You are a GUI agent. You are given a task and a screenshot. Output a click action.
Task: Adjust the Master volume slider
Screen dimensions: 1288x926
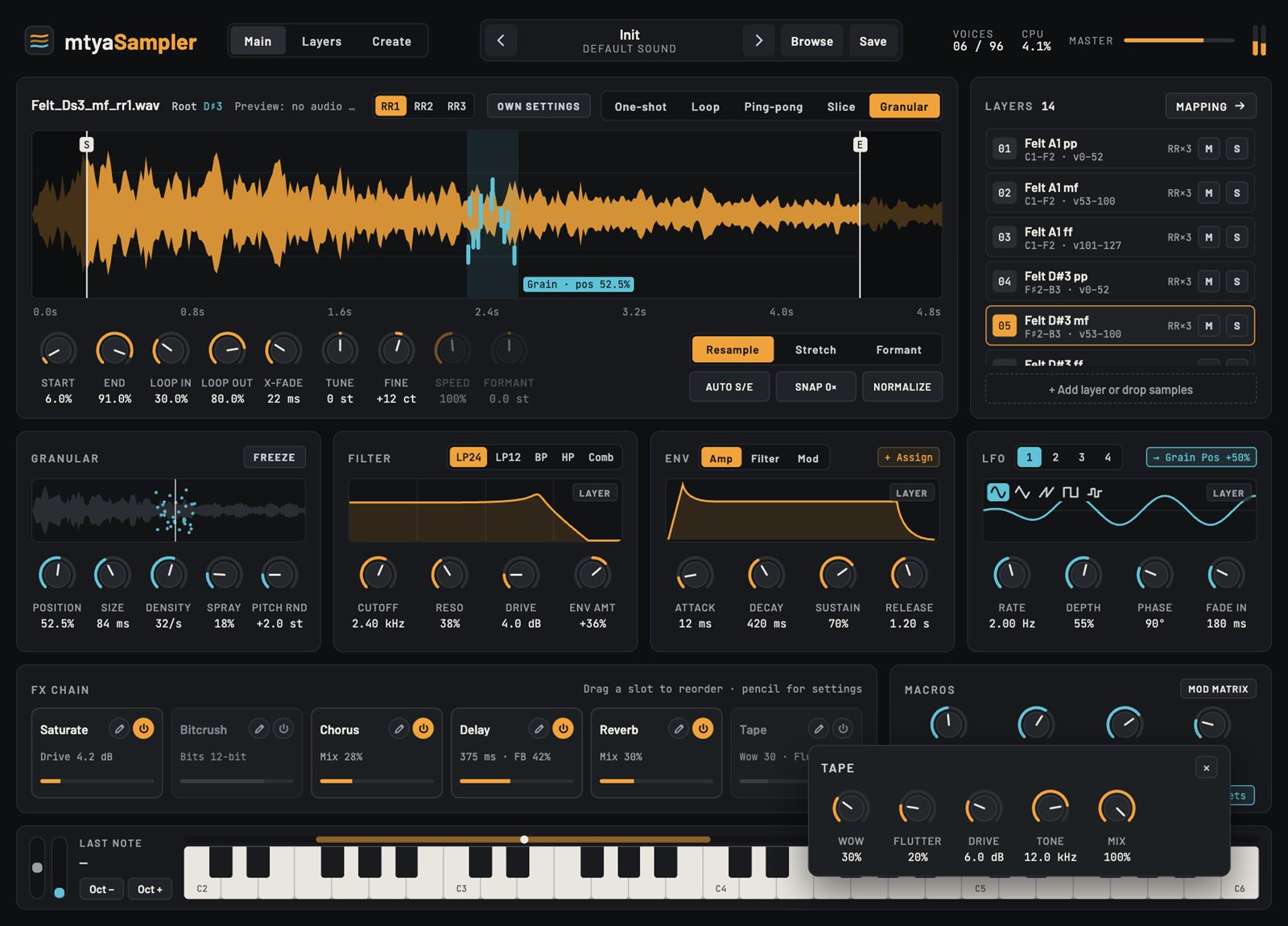coord(1179,40)
